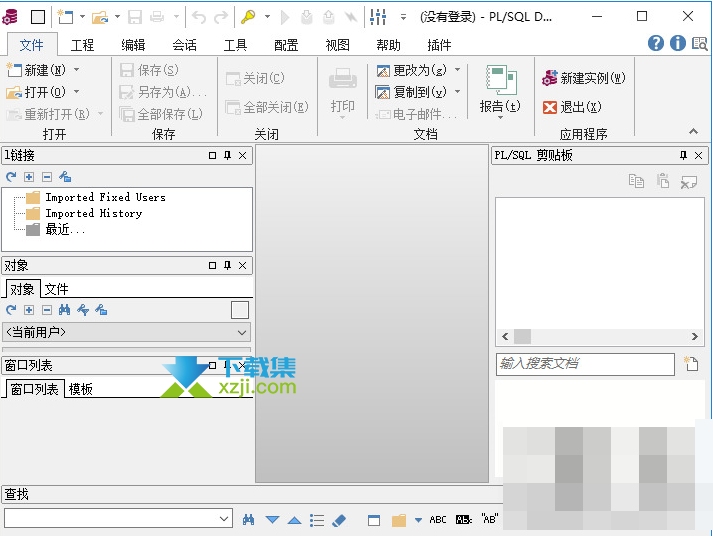Open the preferences sliders icon in title bar

(x=378, y=17)
